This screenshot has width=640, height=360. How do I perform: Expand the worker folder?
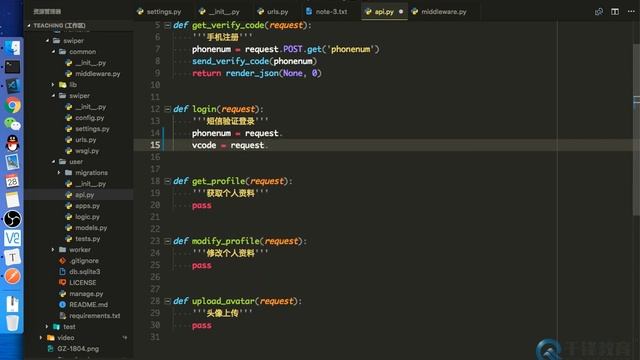pyautogui.click(x=53, y=250)
